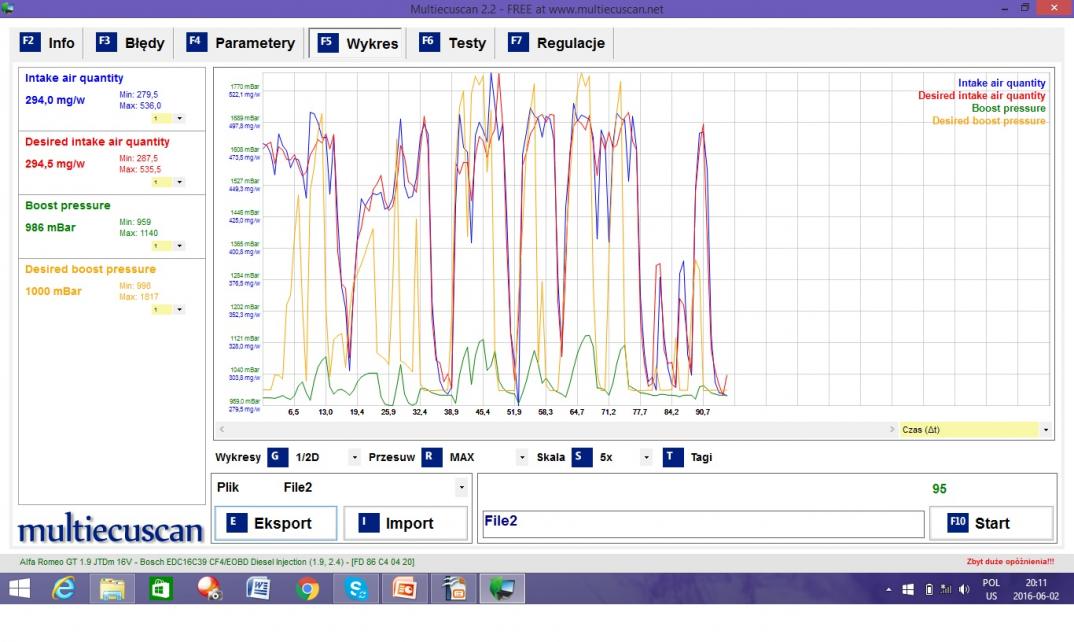Open File Explorer from the taskbar

pos(112,590)
